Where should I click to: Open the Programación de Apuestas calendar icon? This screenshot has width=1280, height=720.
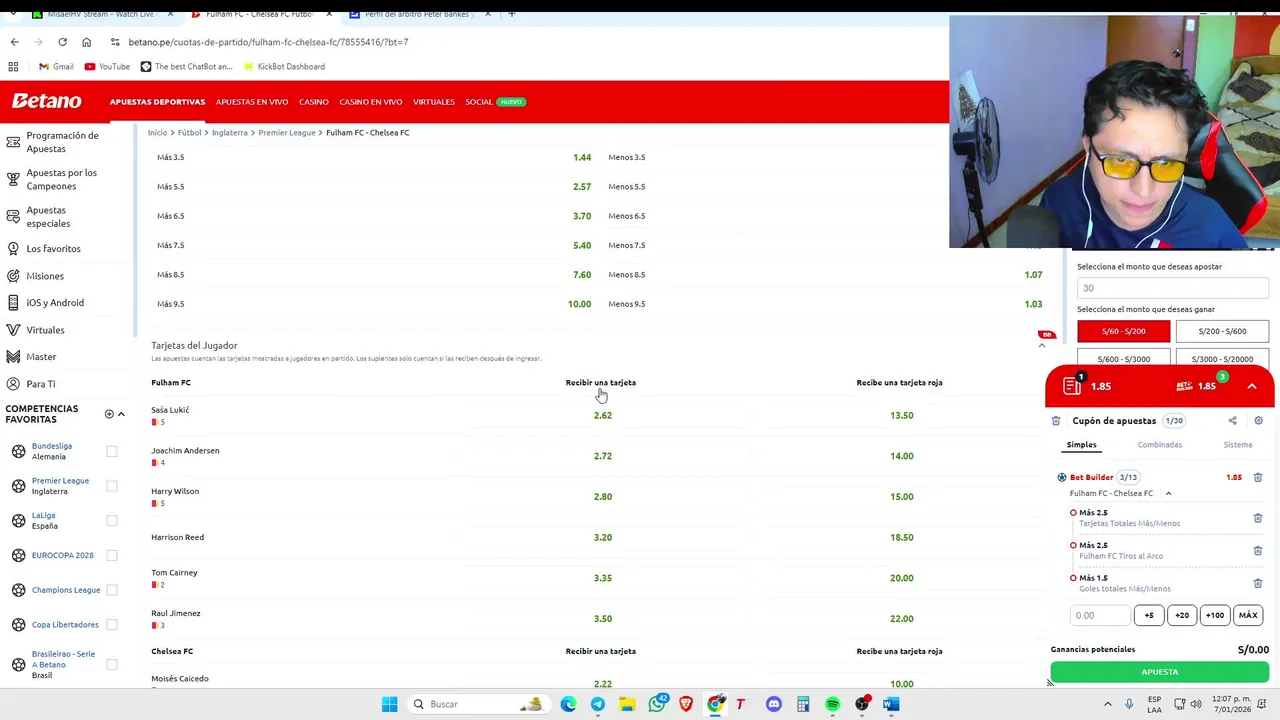point(13,142)
